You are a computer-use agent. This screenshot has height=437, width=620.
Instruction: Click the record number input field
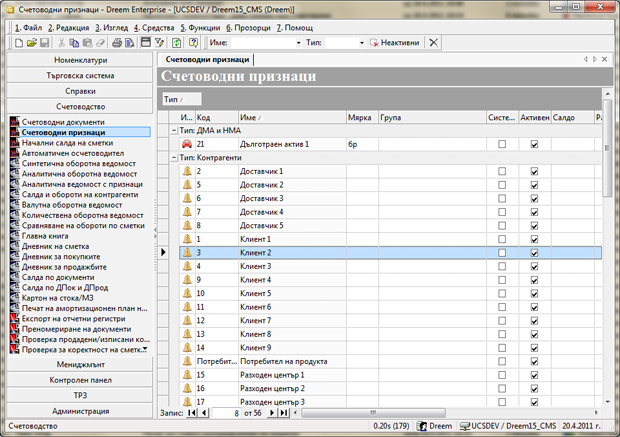[226, 413]
